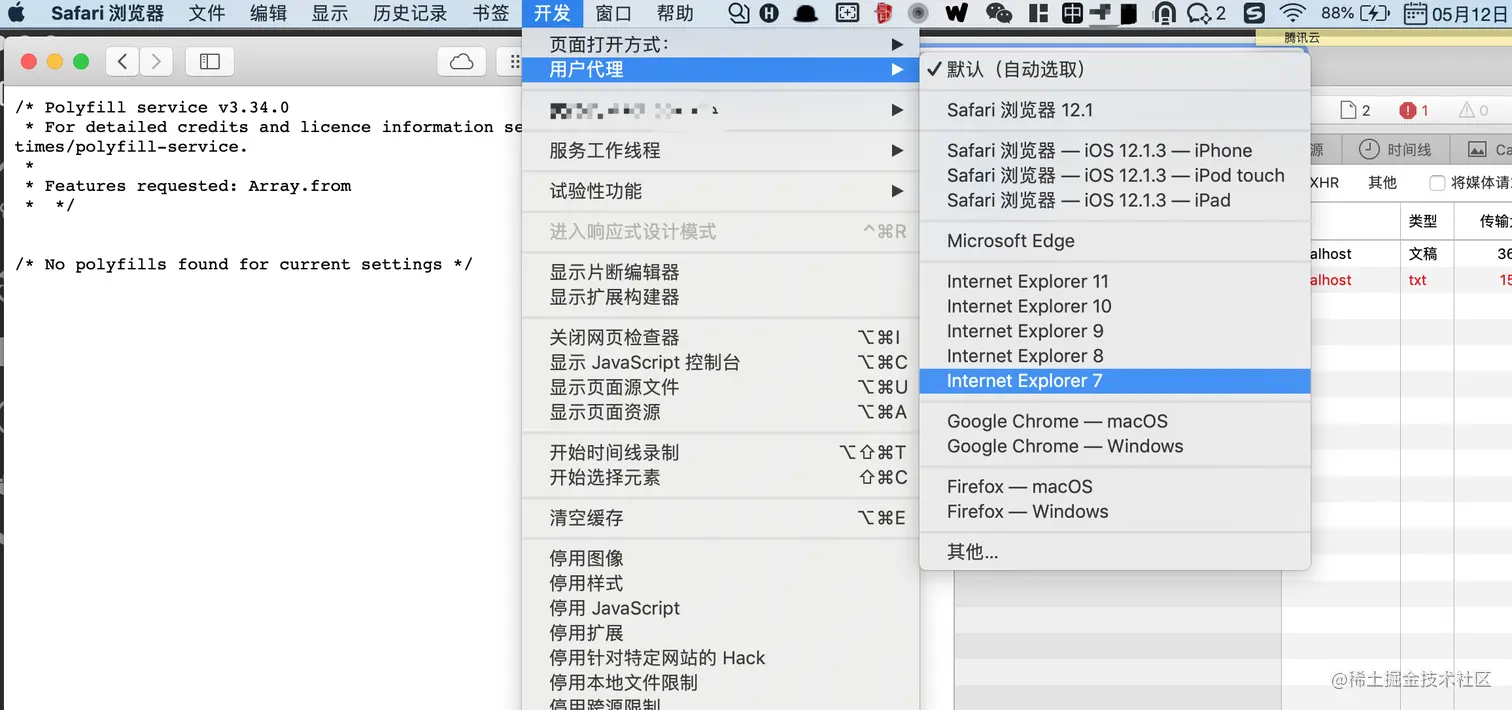Select 开始选择元素
The width and height of the screenshot is (1512, 710).
(x=720, y=477)
